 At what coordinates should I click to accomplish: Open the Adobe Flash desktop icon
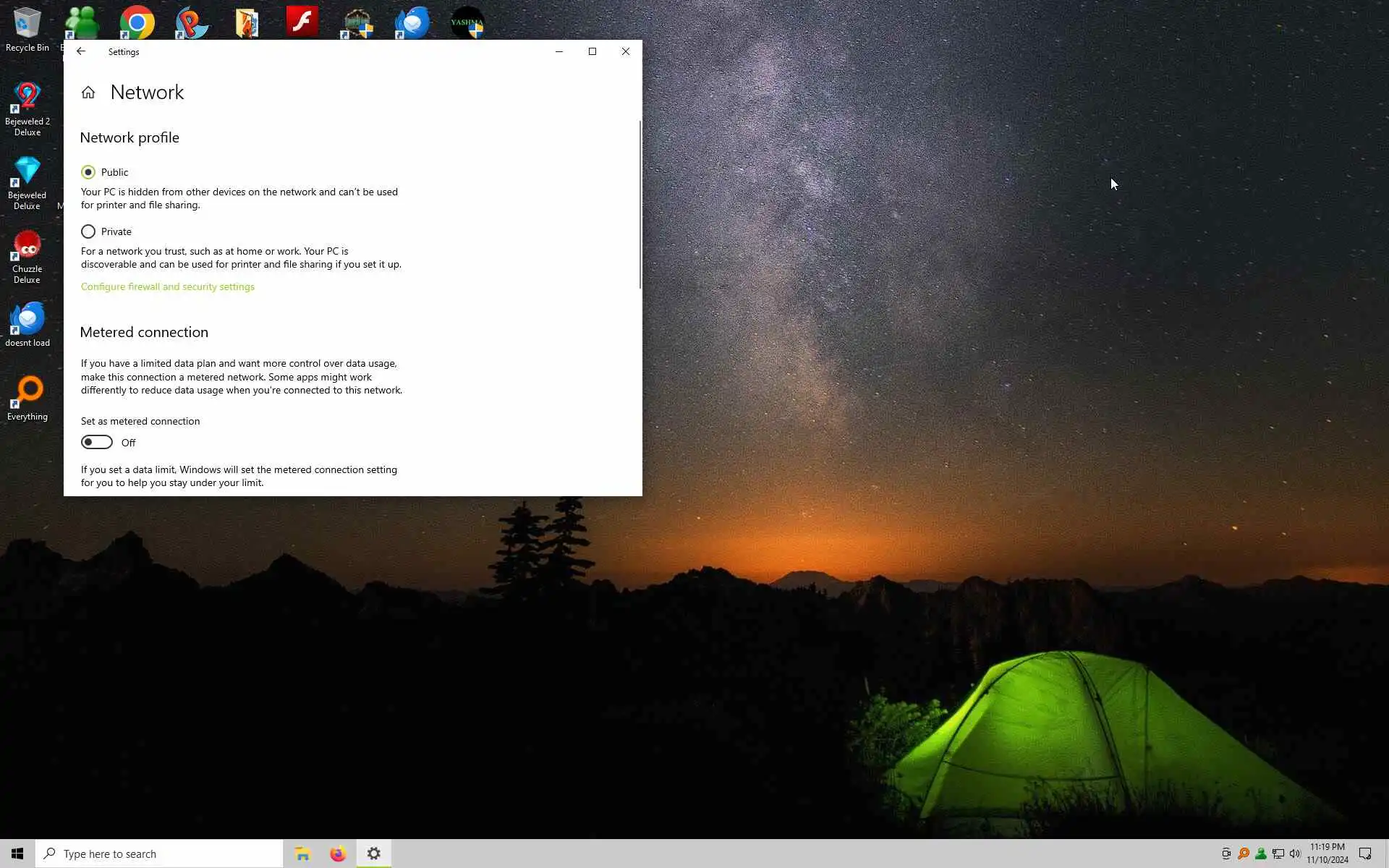click(302, 22)
